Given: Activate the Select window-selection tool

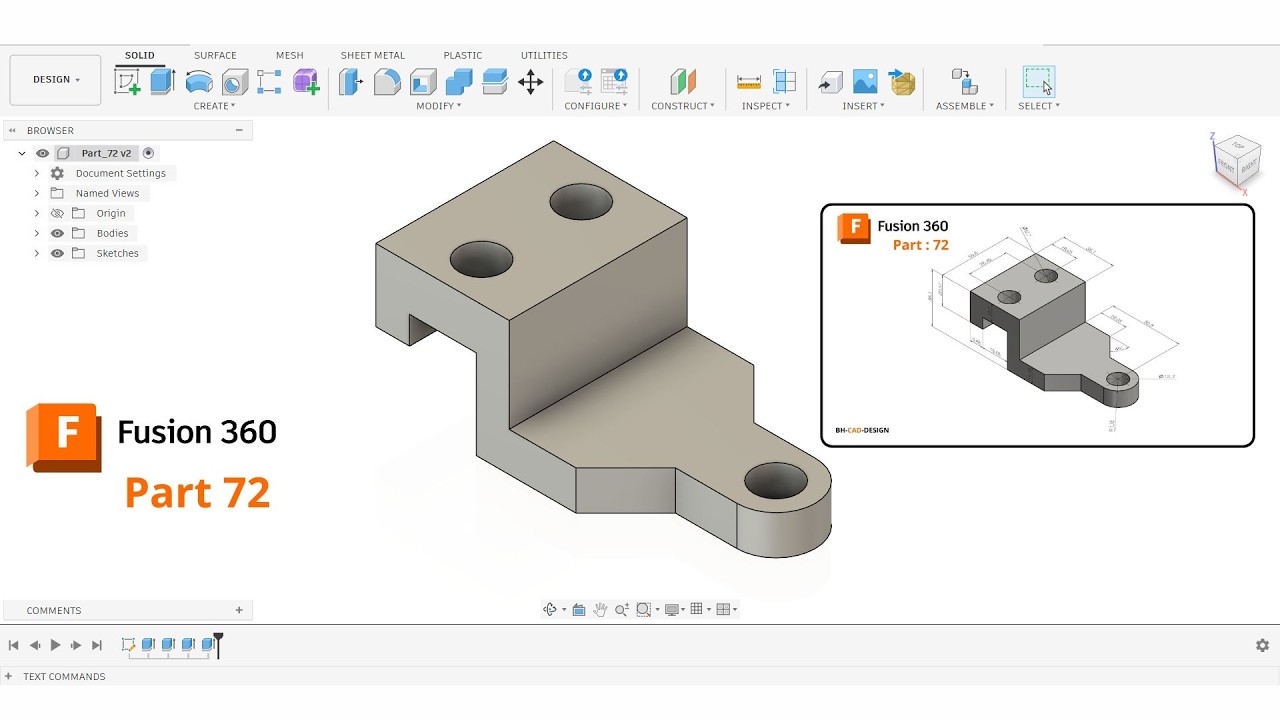Looking at the screenshot, I should click(1039, 82).
